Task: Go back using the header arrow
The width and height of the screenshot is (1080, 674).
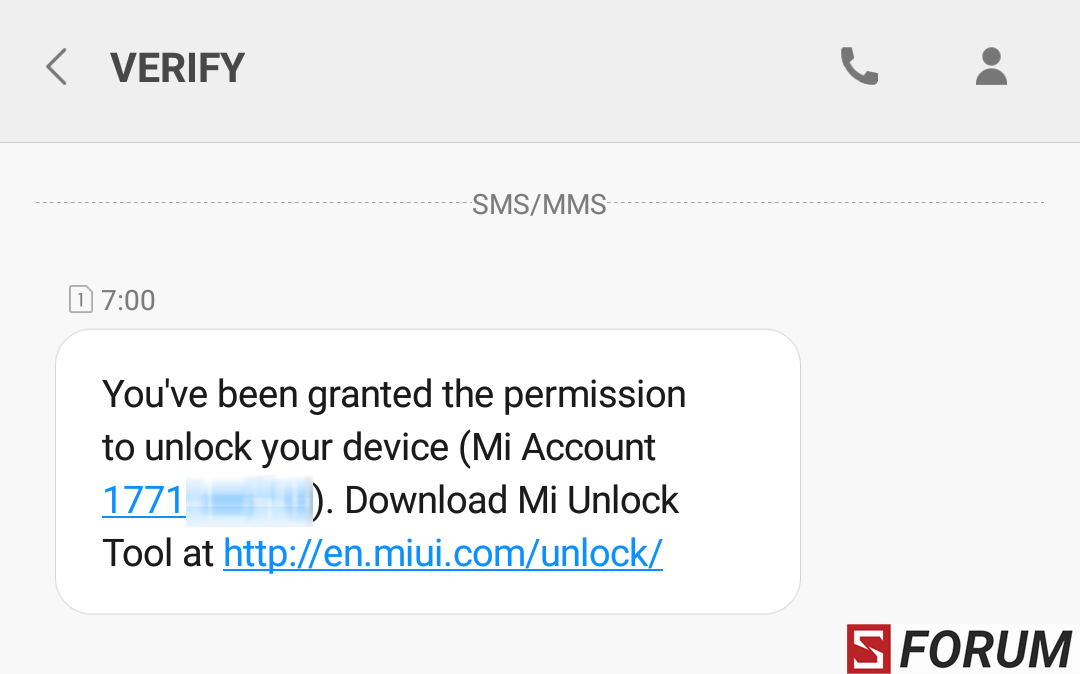Action: [56, 67]
